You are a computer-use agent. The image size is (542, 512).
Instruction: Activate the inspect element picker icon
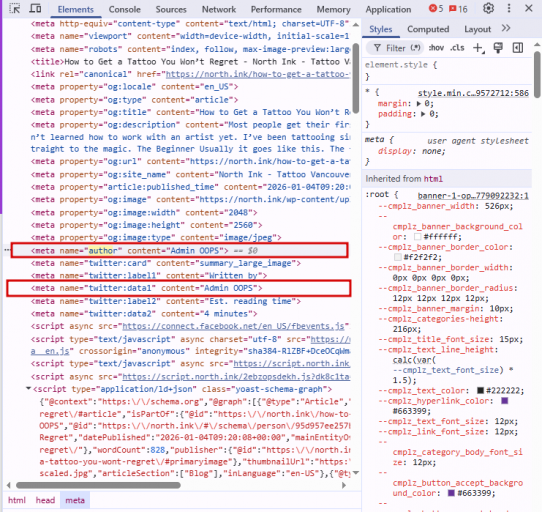14,8
